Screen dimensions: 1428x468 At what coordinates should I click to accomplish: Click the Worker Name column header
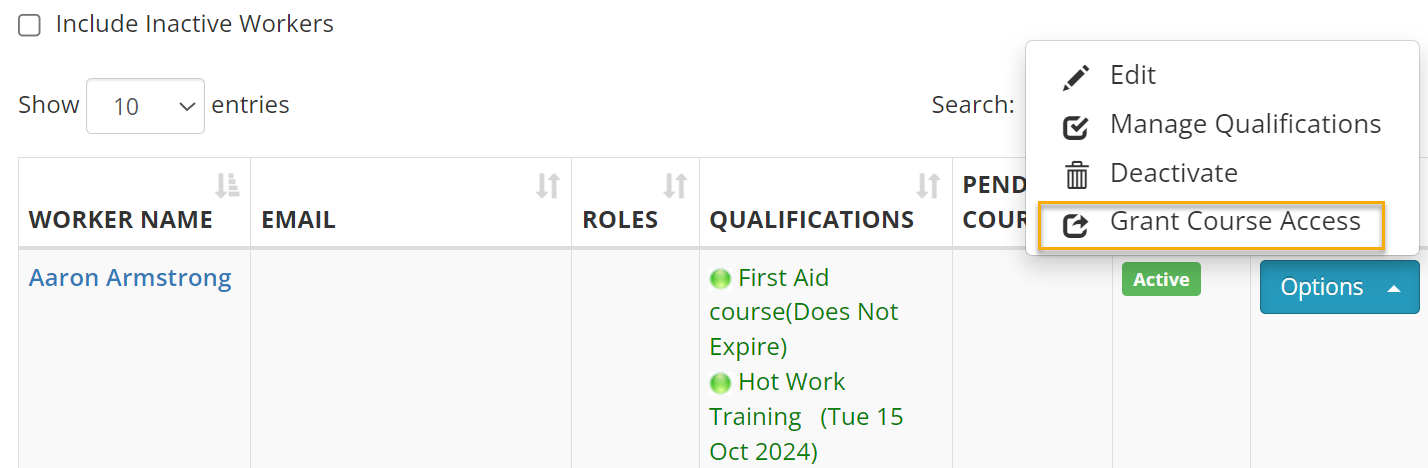click(120, 220)
